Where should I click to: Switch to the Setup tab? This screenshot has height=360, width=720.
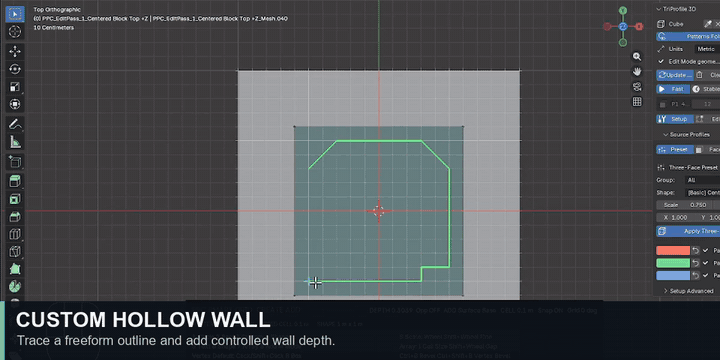pos(675,119)
